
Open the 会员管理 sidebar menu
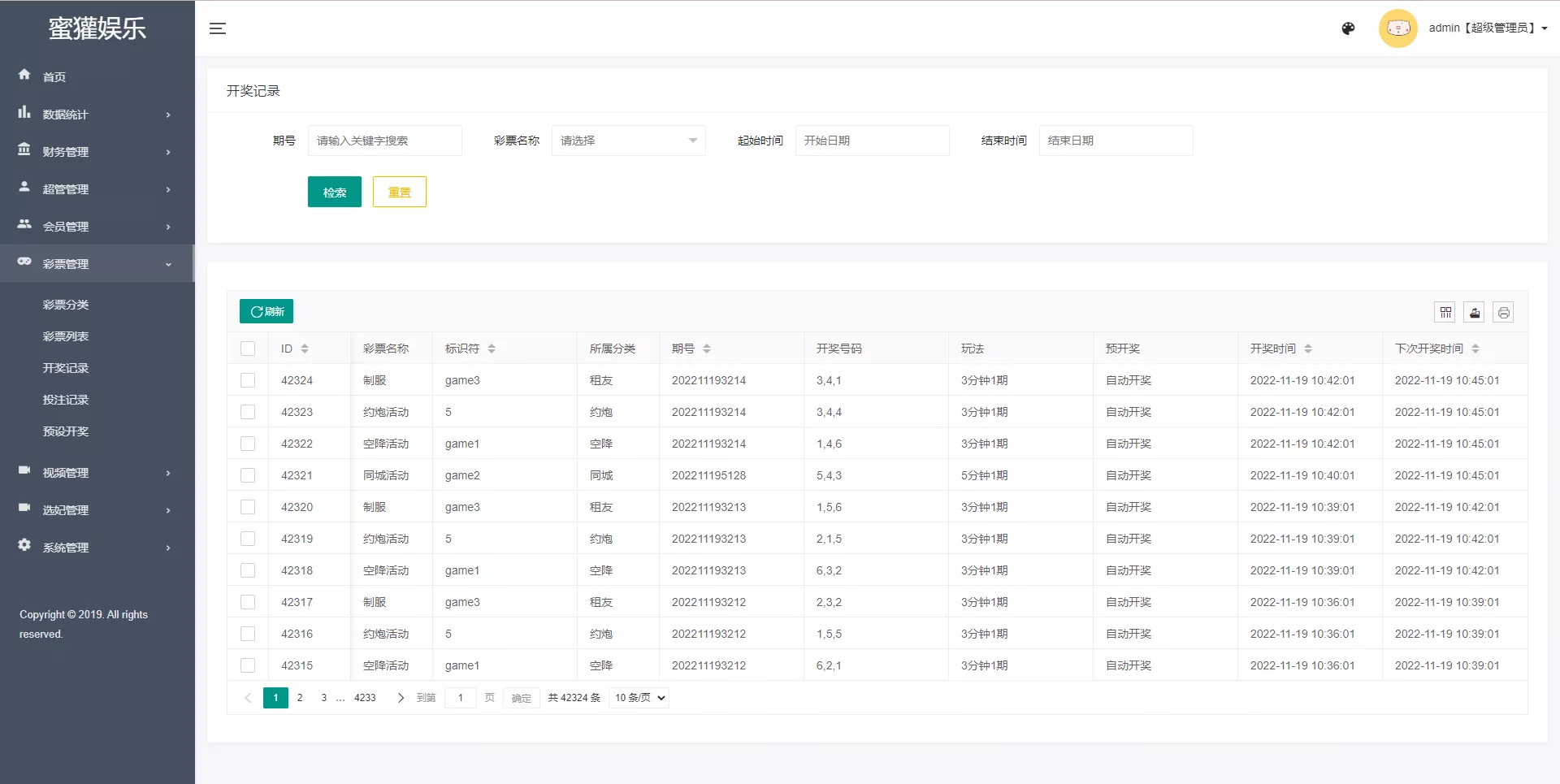65,226
